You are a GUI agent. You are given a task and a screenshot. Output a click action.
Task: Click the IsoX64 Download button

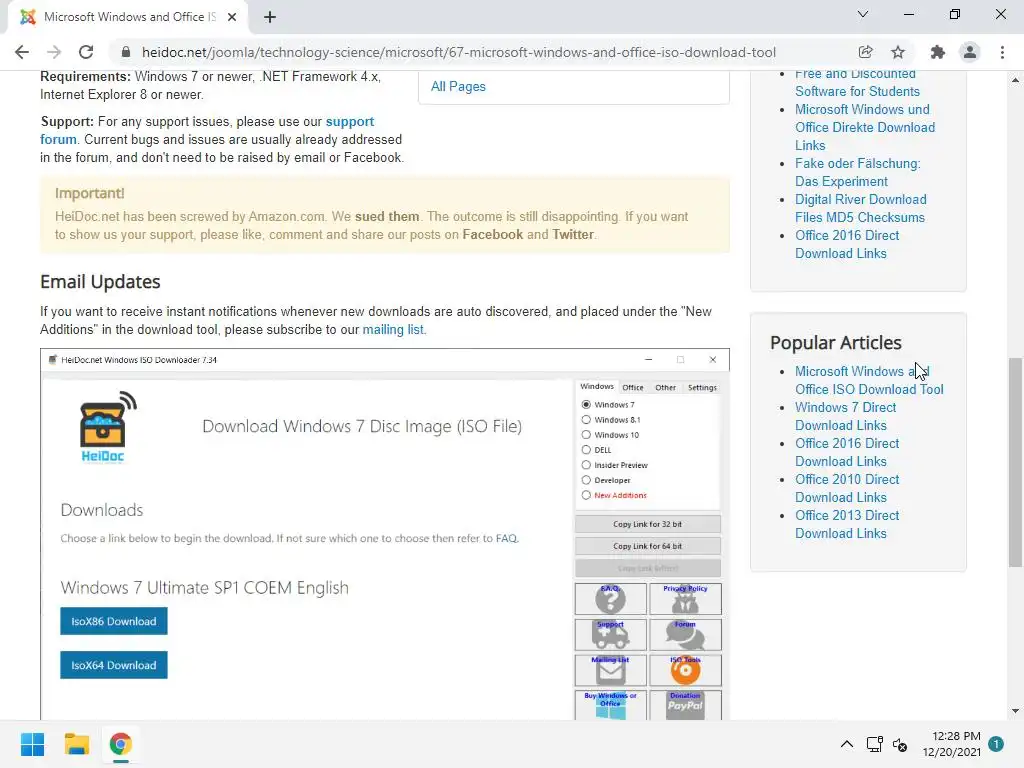(x=114, y=665)
